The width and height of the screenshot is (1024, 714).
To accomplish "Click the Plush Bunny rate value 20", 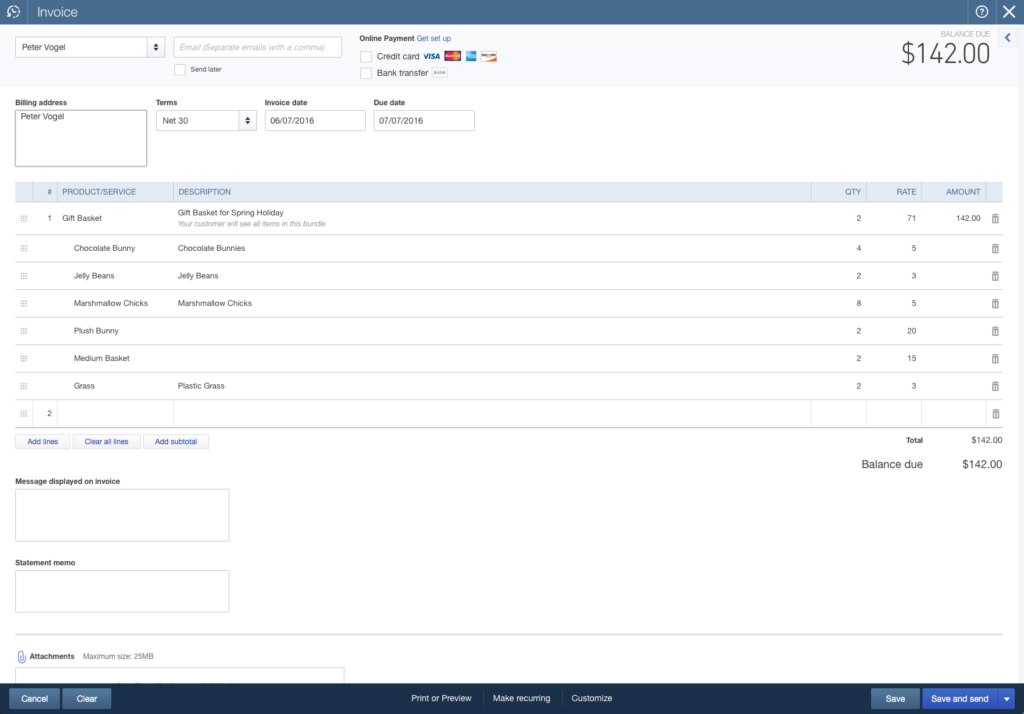I will pos(911,331).
